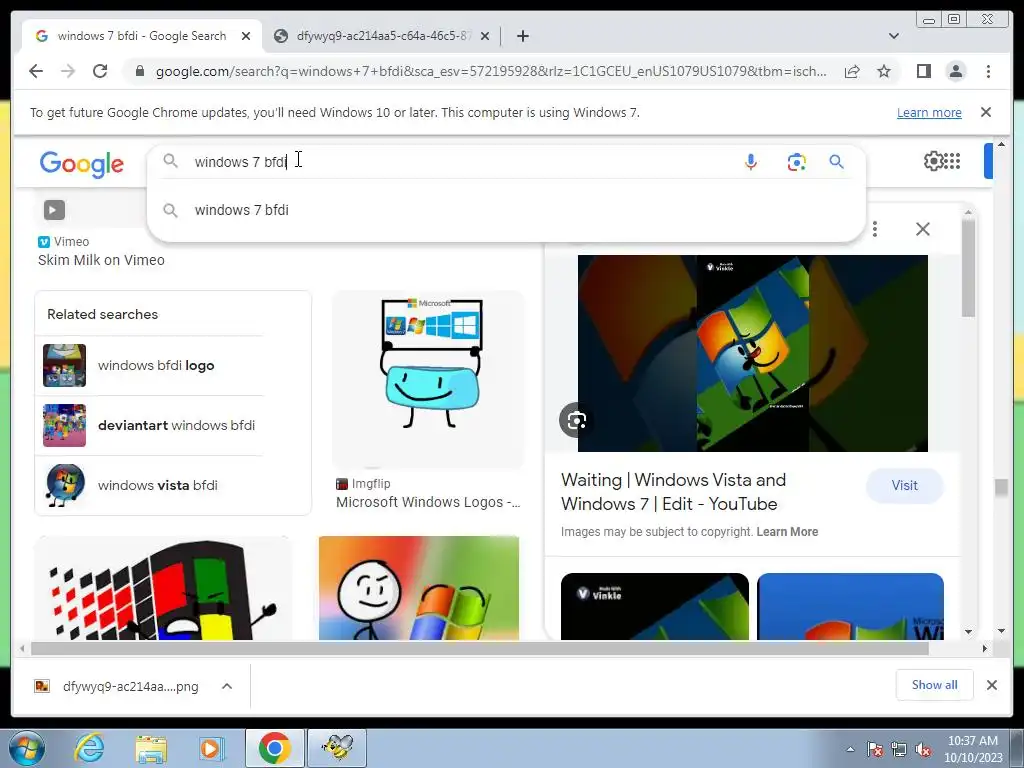Open stick figure with XP logo image
This screenshot has width=1024, height=768.
click(x=419, y=588)
